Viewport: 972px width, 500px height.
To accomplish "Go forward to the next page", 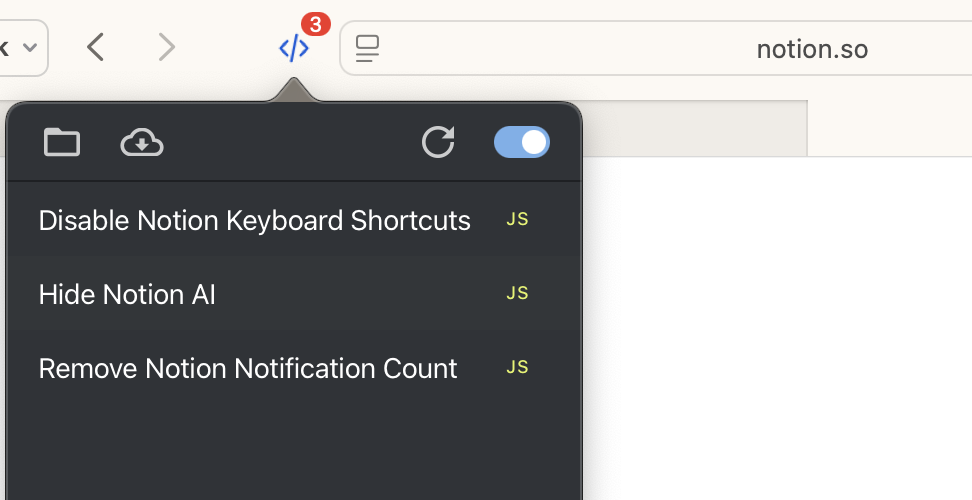I will point(167,48).
